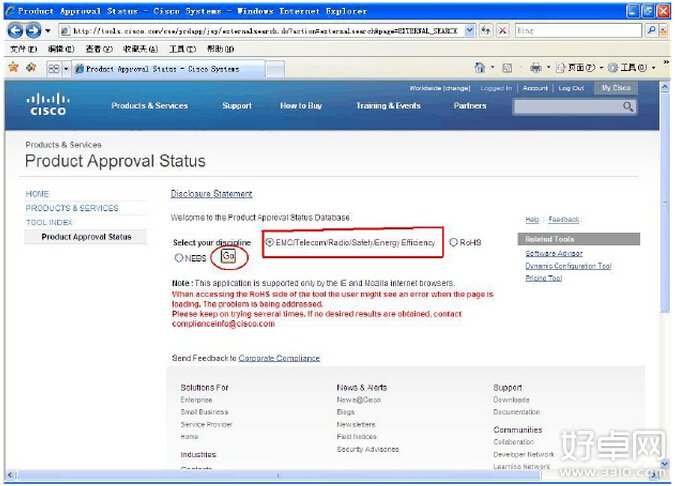Click the Add to Favorites icon
Screen dimensions: 675x486
click(31, 68)
